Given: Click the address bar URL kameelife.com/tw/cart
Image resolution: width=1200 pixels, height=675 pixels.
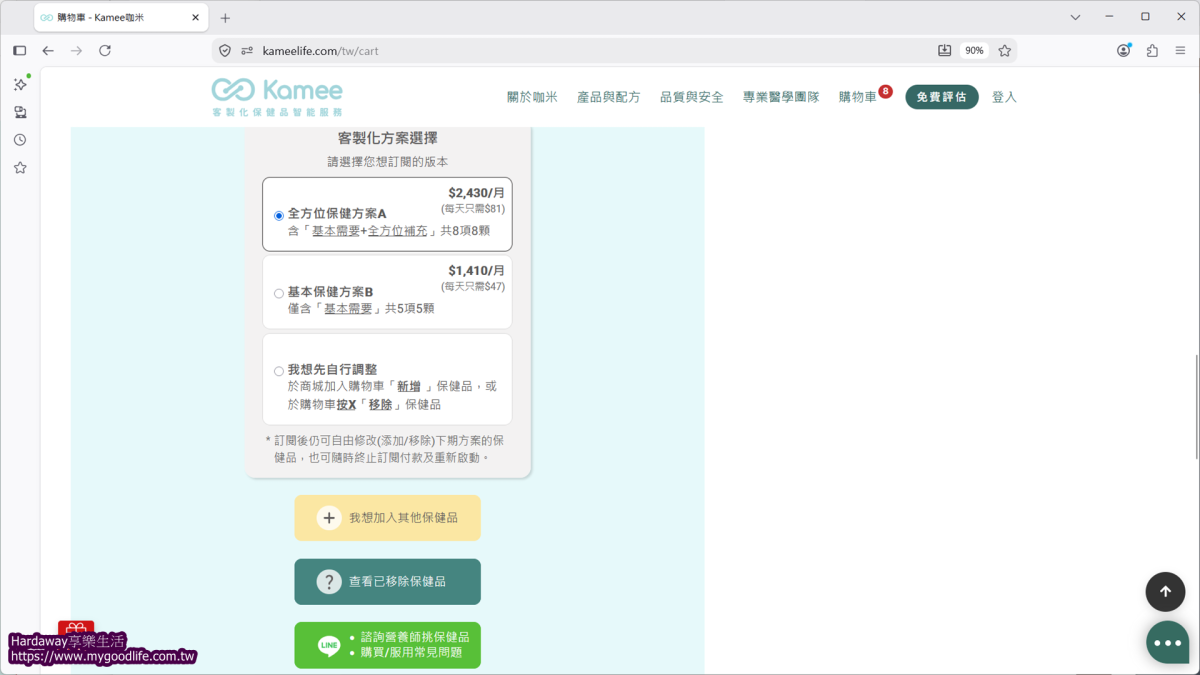Looking at the screenshot, I should (x=320, y=51).
